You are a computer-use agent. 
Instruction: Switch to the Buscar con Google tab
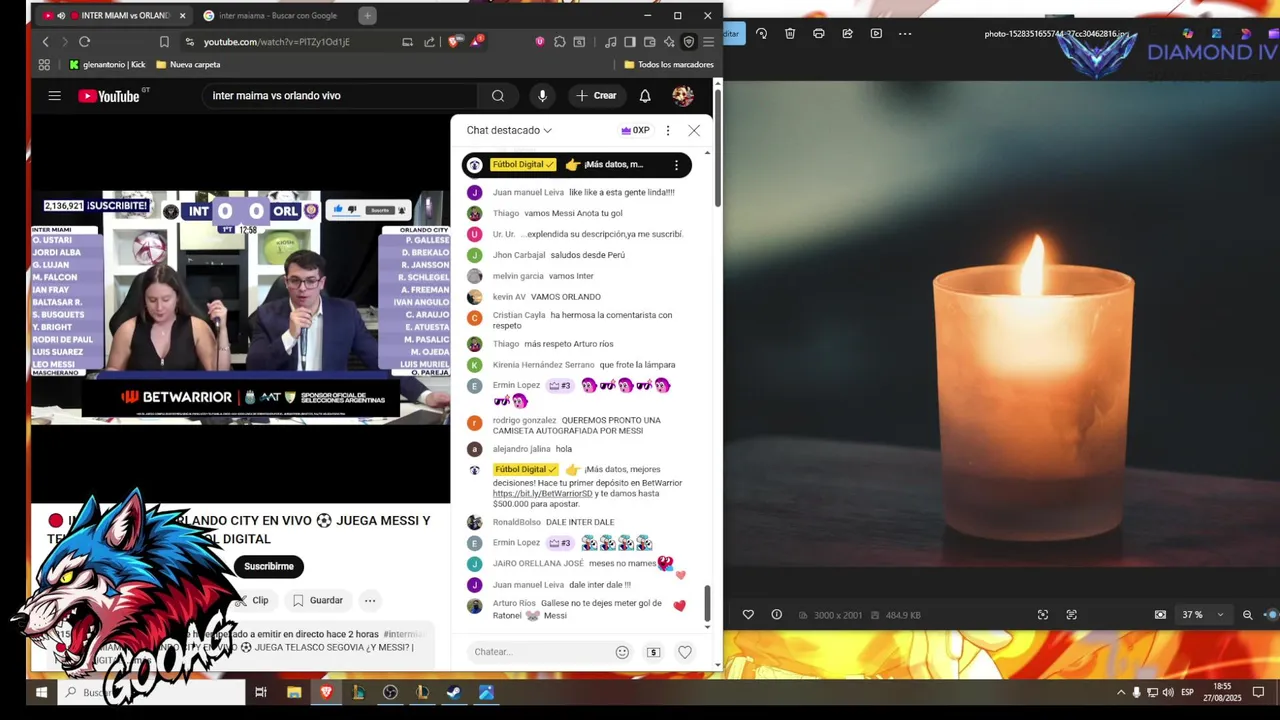pyautogui.click(x=277, y=16)
